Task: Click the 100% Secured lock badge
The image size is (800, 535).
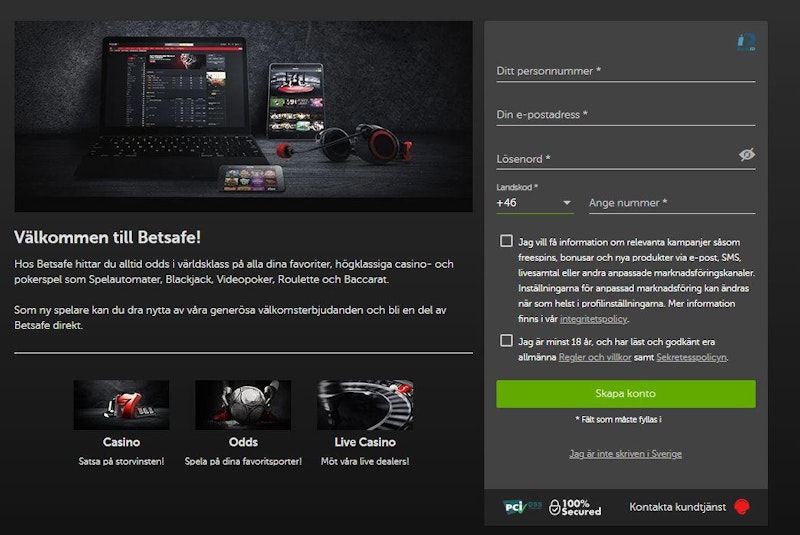Action: (x=575, y=507)
